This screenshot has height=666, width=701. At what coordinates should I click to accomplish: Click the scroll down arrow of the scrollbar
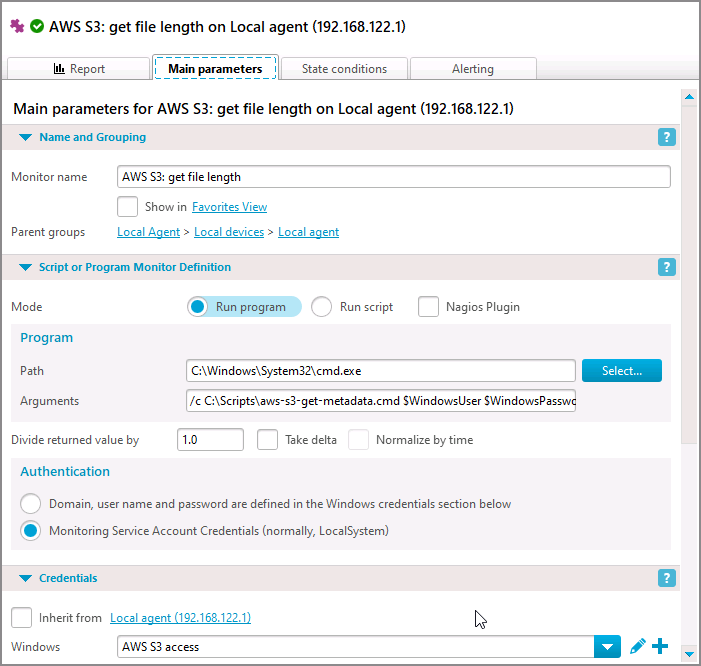tap(689, 654)
